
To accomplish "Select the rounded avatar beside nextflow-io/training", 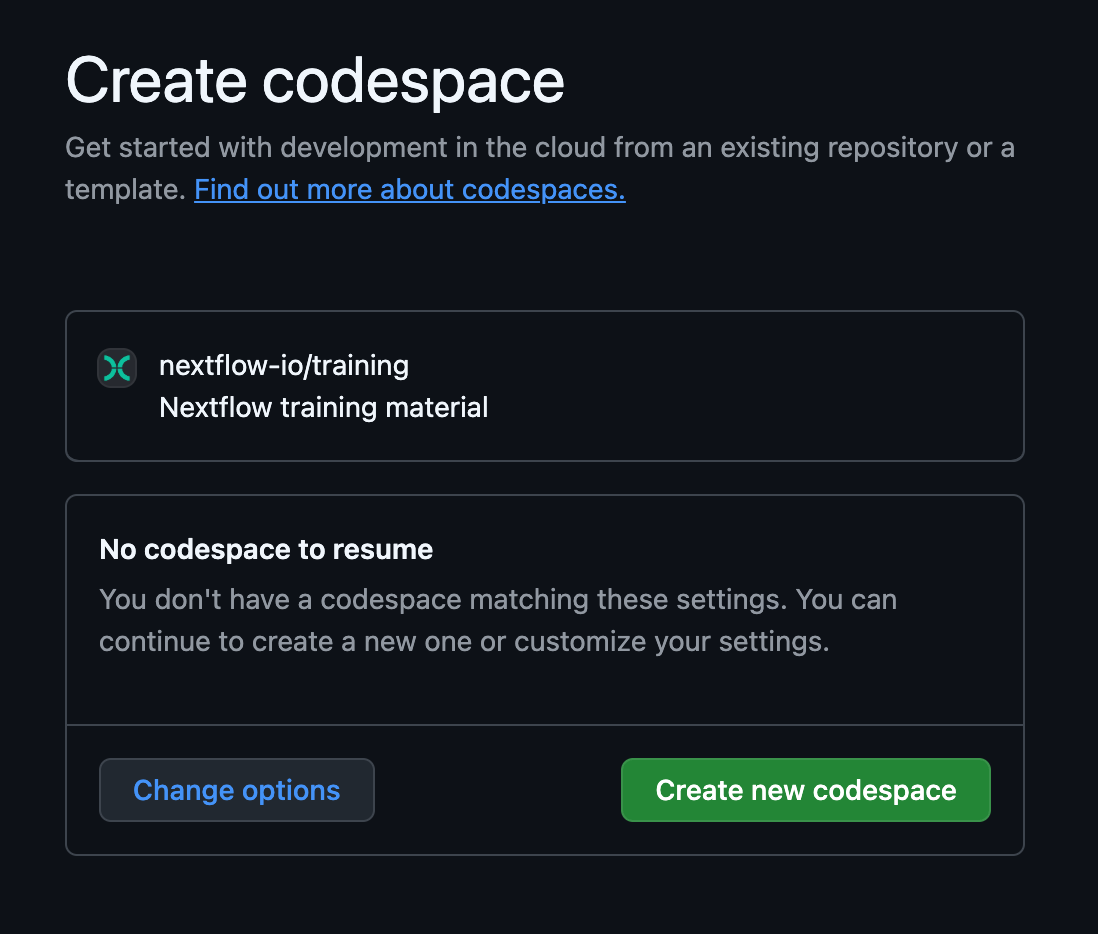I will 117,368.
